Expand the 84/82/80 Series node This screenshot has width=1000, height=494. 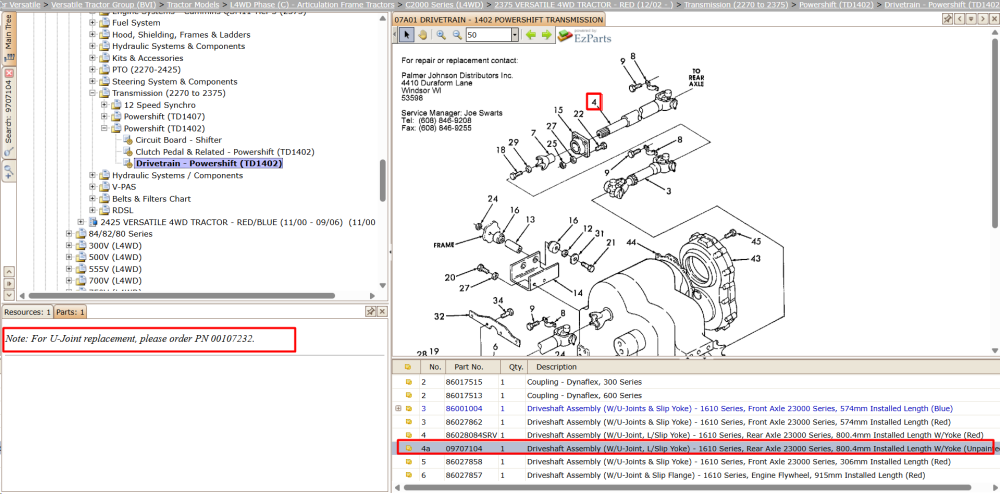(x=69, y=234)
